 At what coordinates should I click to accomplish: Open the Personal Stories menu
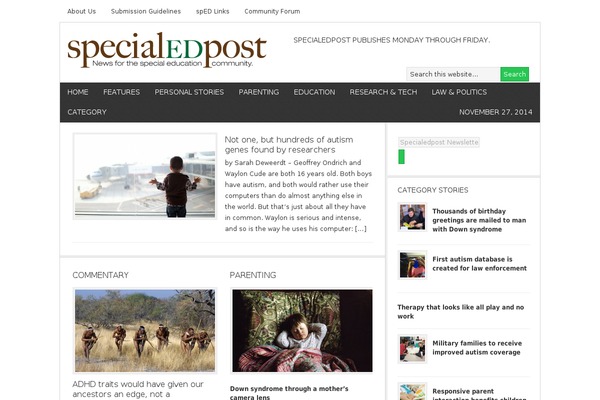[189, 92]
